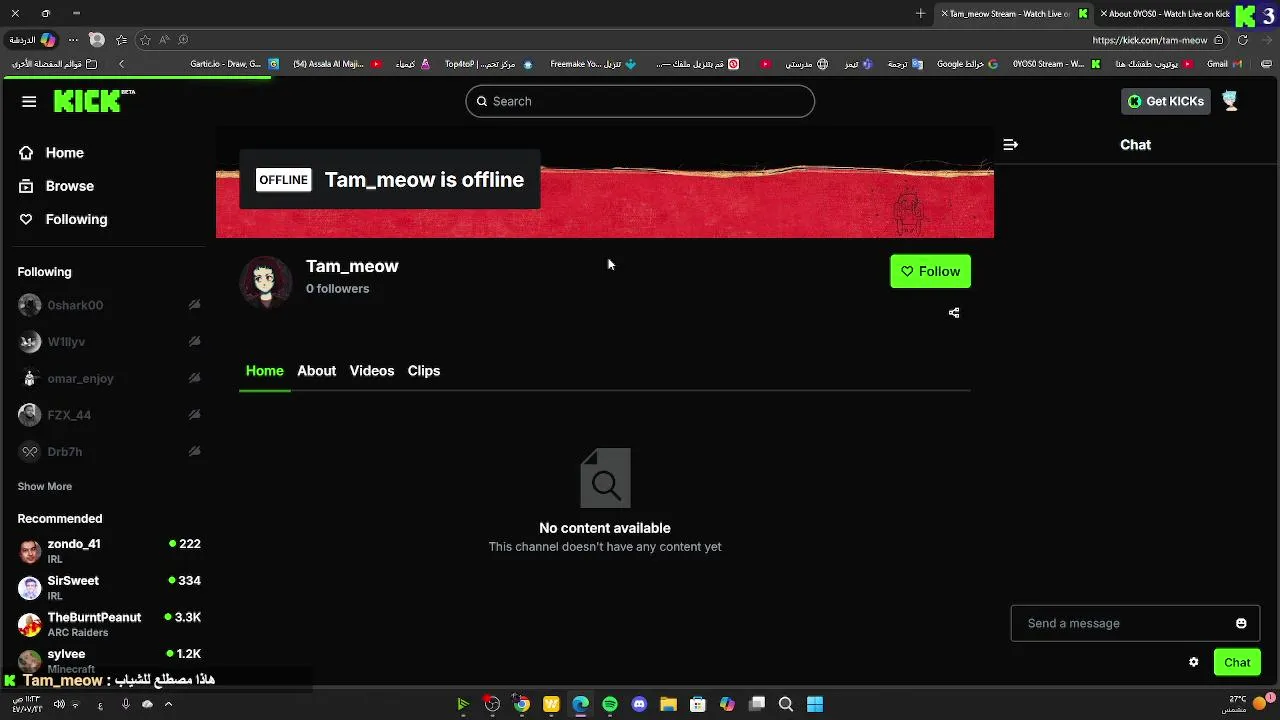Open sylvee recommended channel

point(109,660)
